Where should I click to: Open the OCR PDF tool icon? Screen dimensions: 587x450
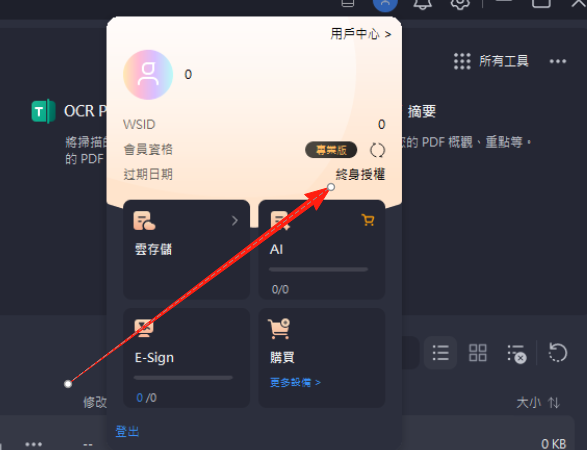(43, 111)
